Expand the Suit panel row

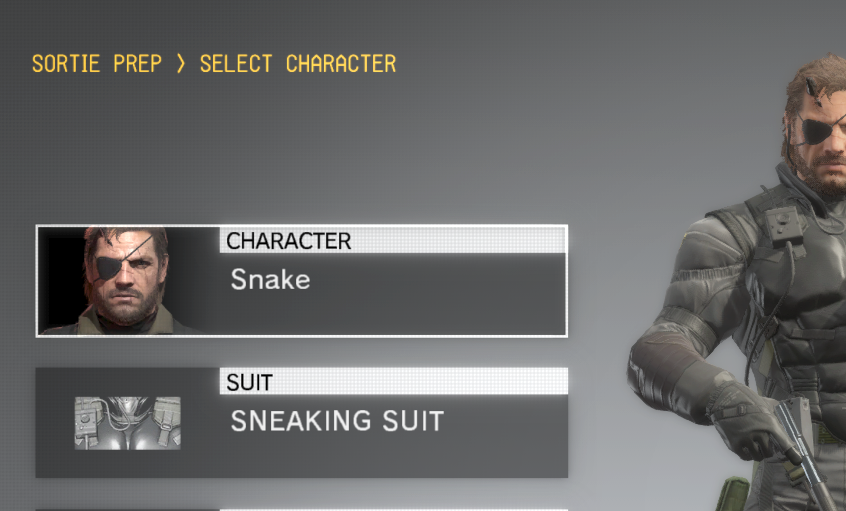click(x=302, y=423)
